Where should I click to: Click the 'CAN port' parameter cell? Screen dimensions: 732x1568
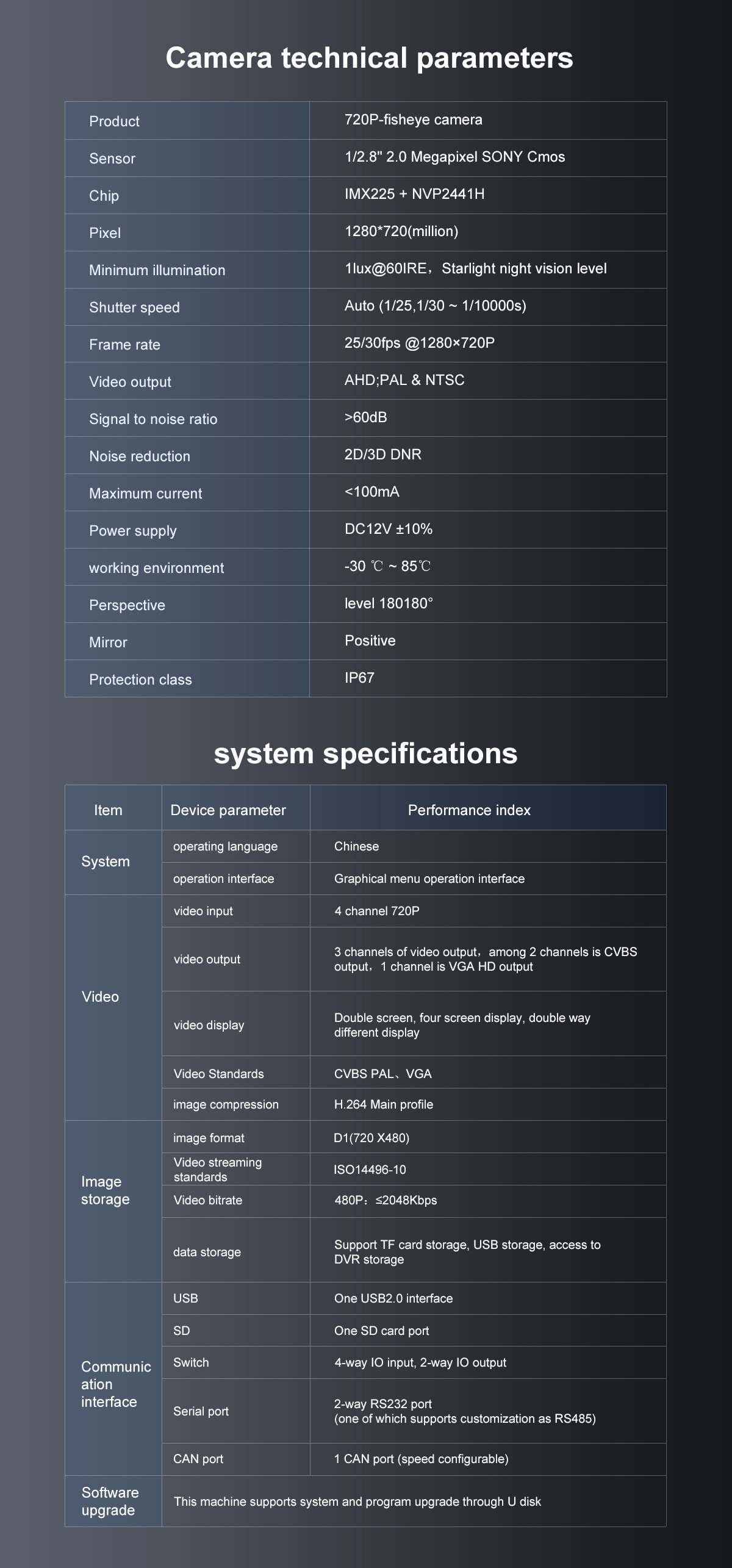[x=198, y=1459]
